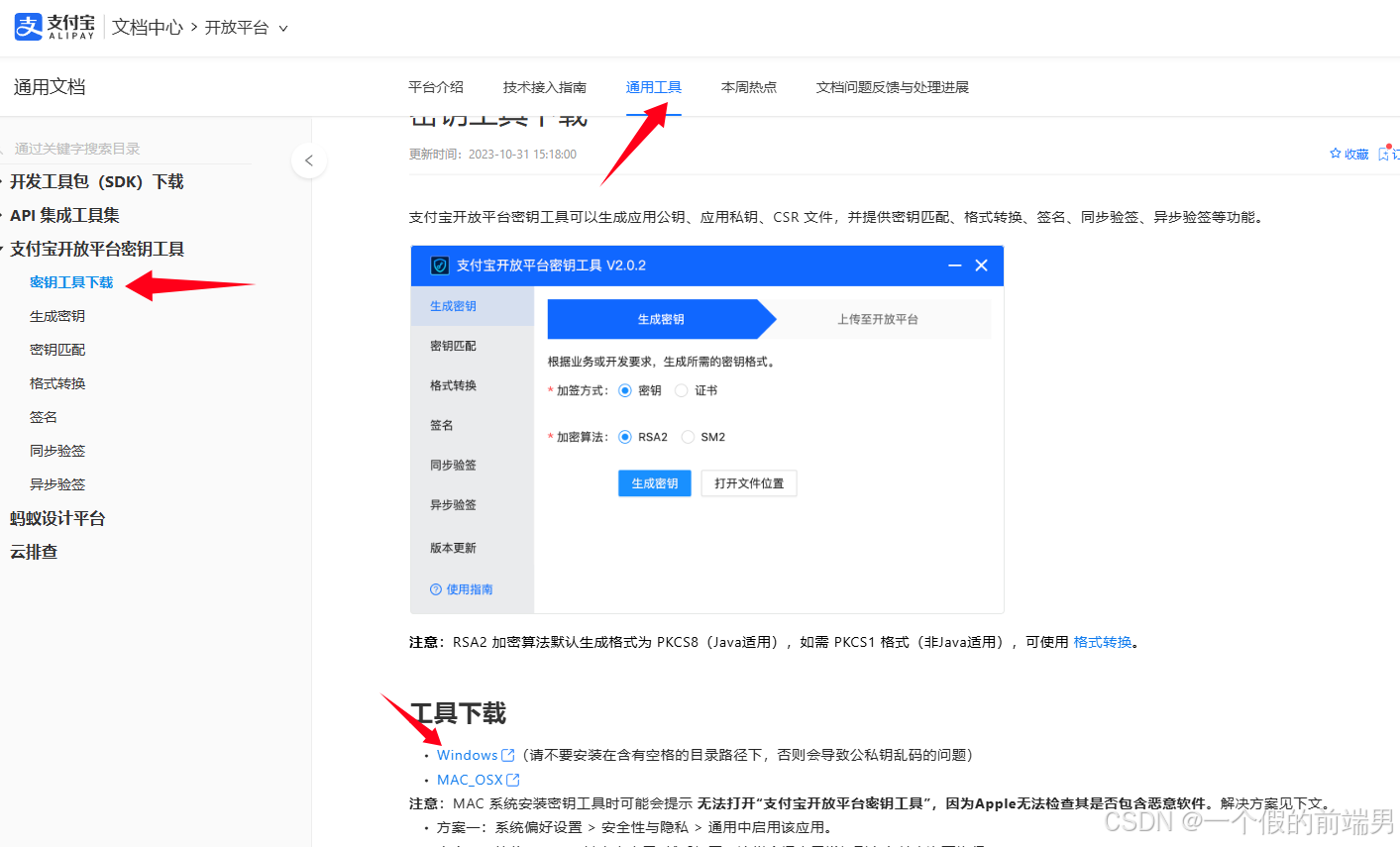Click the 生成密钥 step in the progress bar

[x=661, y=319]
